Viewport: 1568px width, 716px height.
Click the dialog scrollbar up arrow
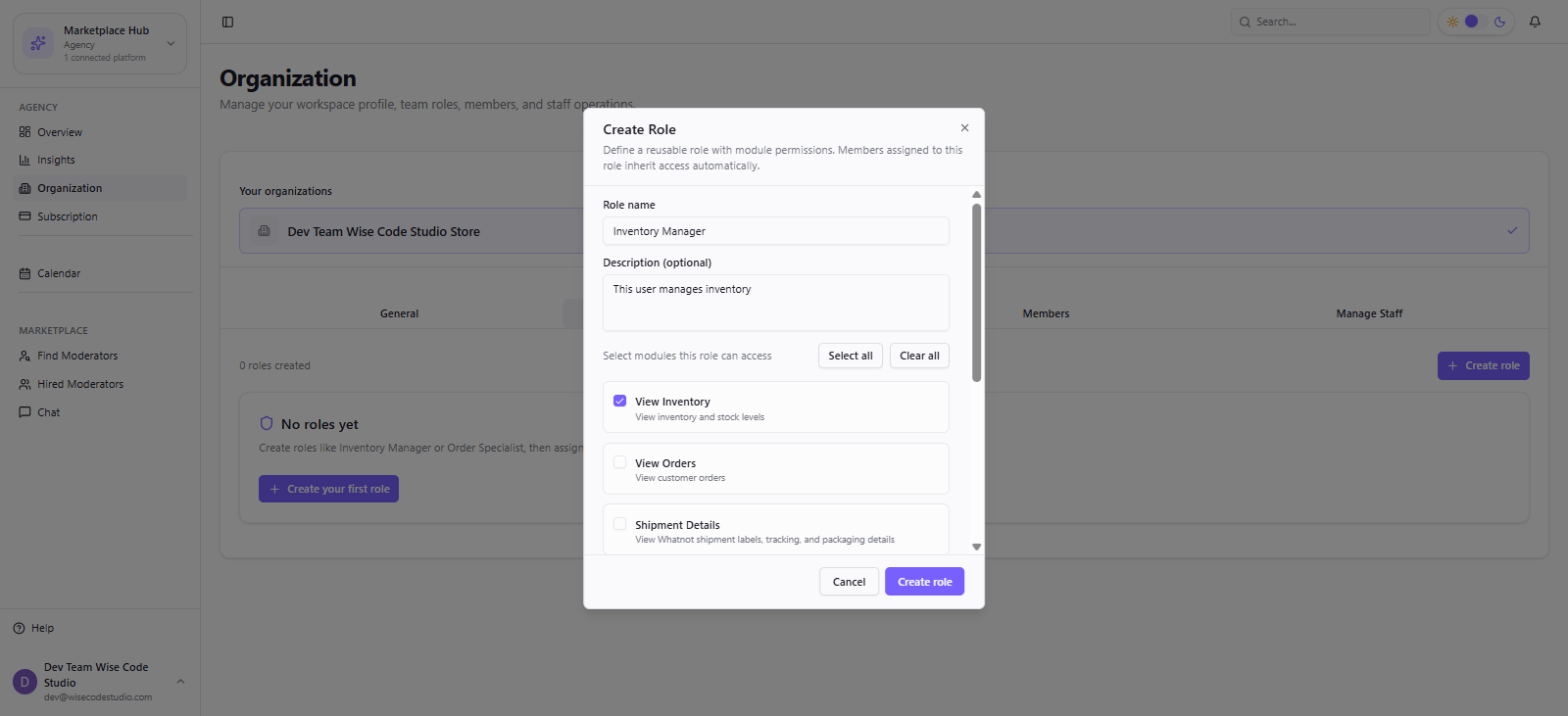point(976,194)
